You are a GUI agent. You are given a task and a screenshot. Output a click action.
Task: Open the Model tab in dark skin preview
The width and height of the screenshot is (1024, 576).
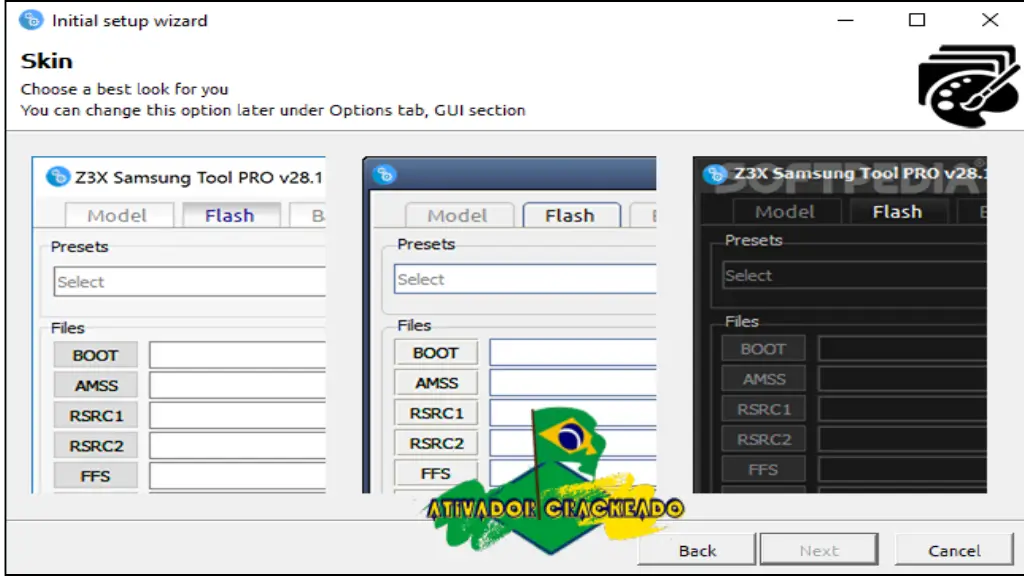[x=785, y=212]
